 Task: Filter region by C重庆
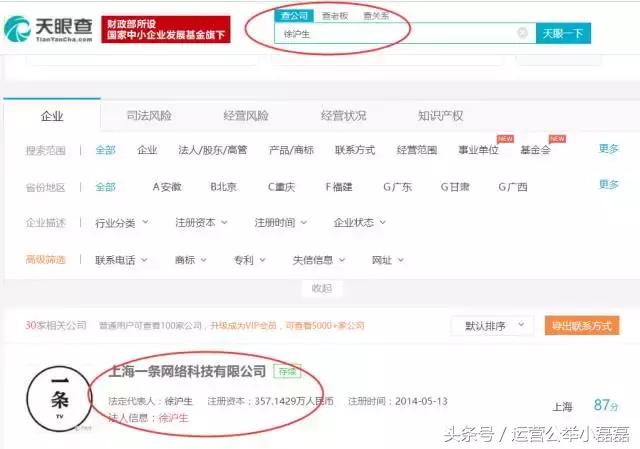(x=281, y=187)
